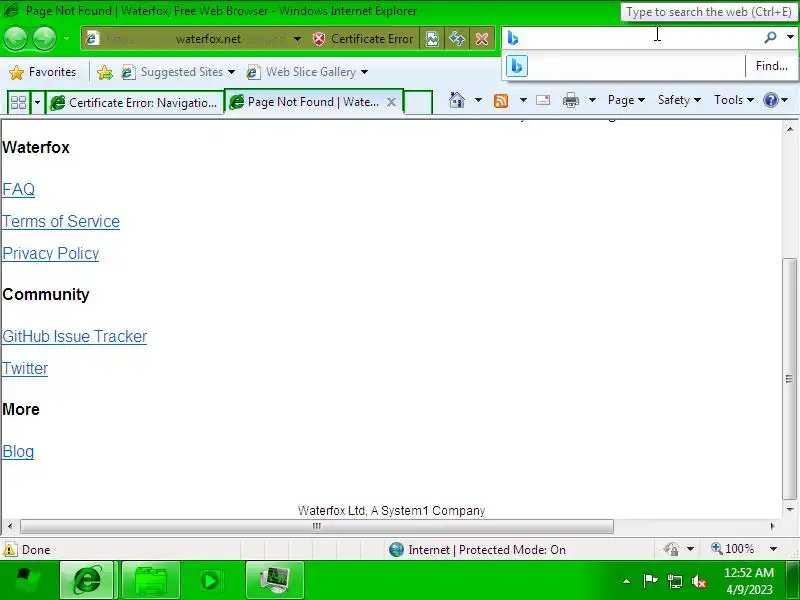The height and width of the screenshot is (600, 800).
Task: Expand the zoom level dropdown arrow
Action: tap(773, 549)
